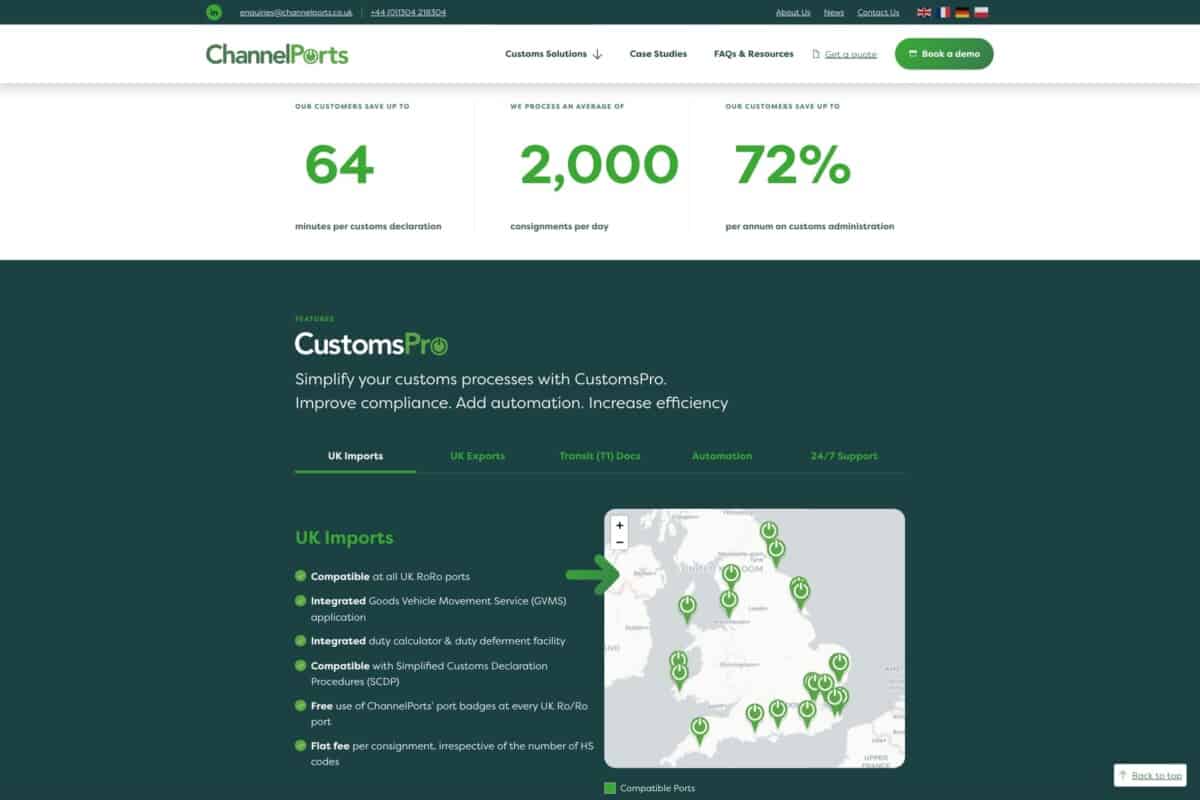The width and height of the screenshot is (1200, 800).
Task: Switch language with the French flag
Action: pyautogui.click(x=943, y=12)
